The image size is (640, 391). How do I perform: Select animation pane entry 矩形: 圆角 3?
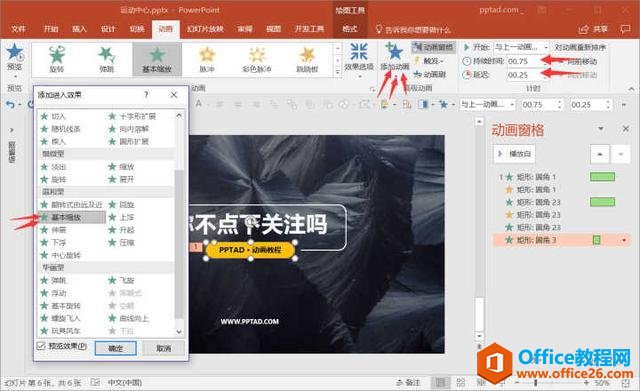[561, 240]
